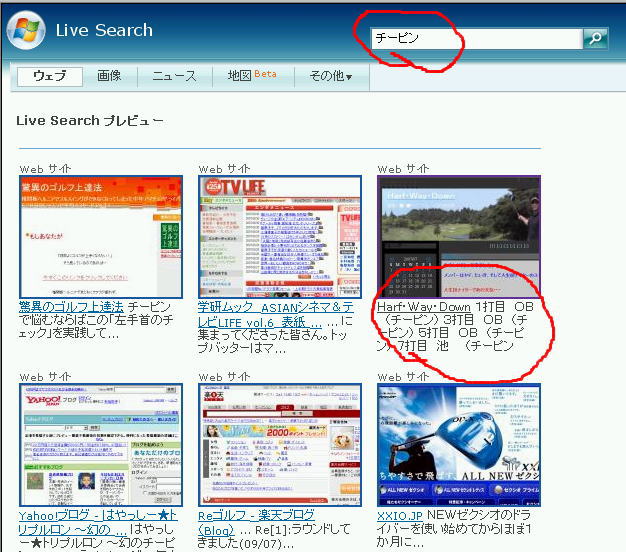Screen dimensions: 626x552
Task: Open the 驚異のゴルフ上達法 site thumbnail
Action: (x=101, y=237)
